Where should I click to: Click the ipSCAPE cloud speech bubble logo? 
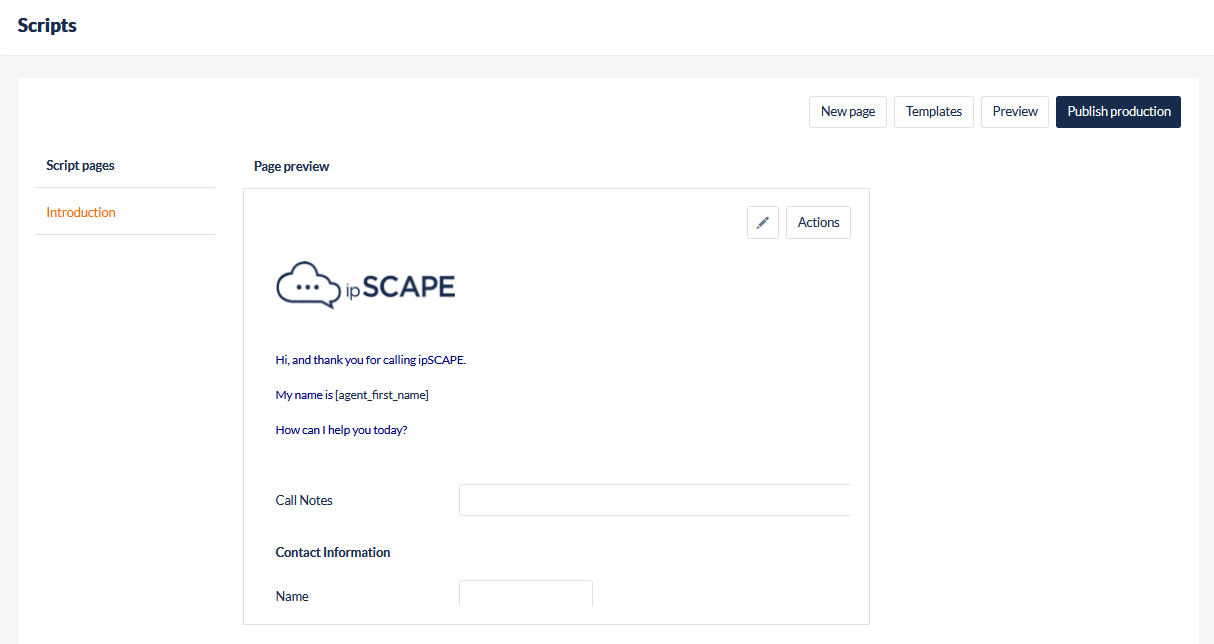[x=306, y=285]
